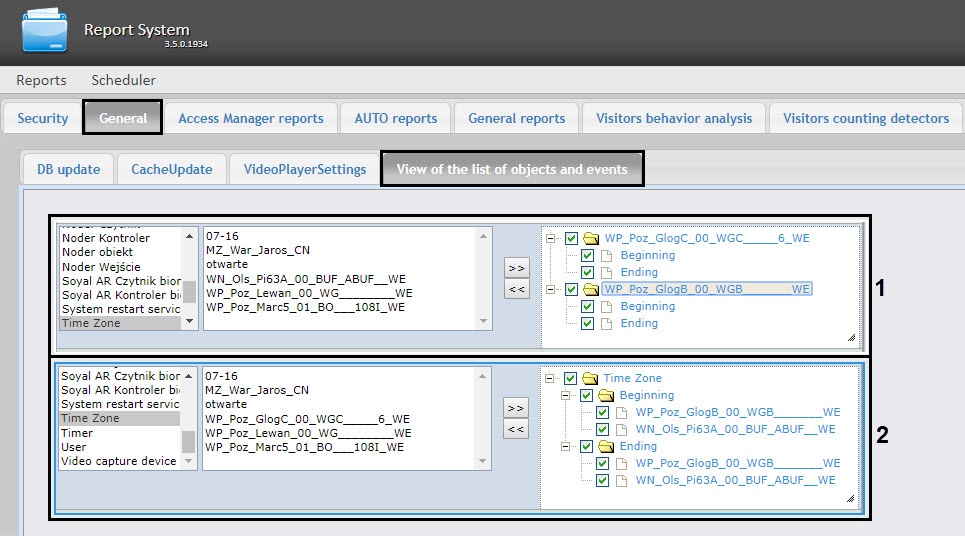Click page icon of Beginning under WP_Poz_GlogC
The image size is (965, 536).
[607, 255]
